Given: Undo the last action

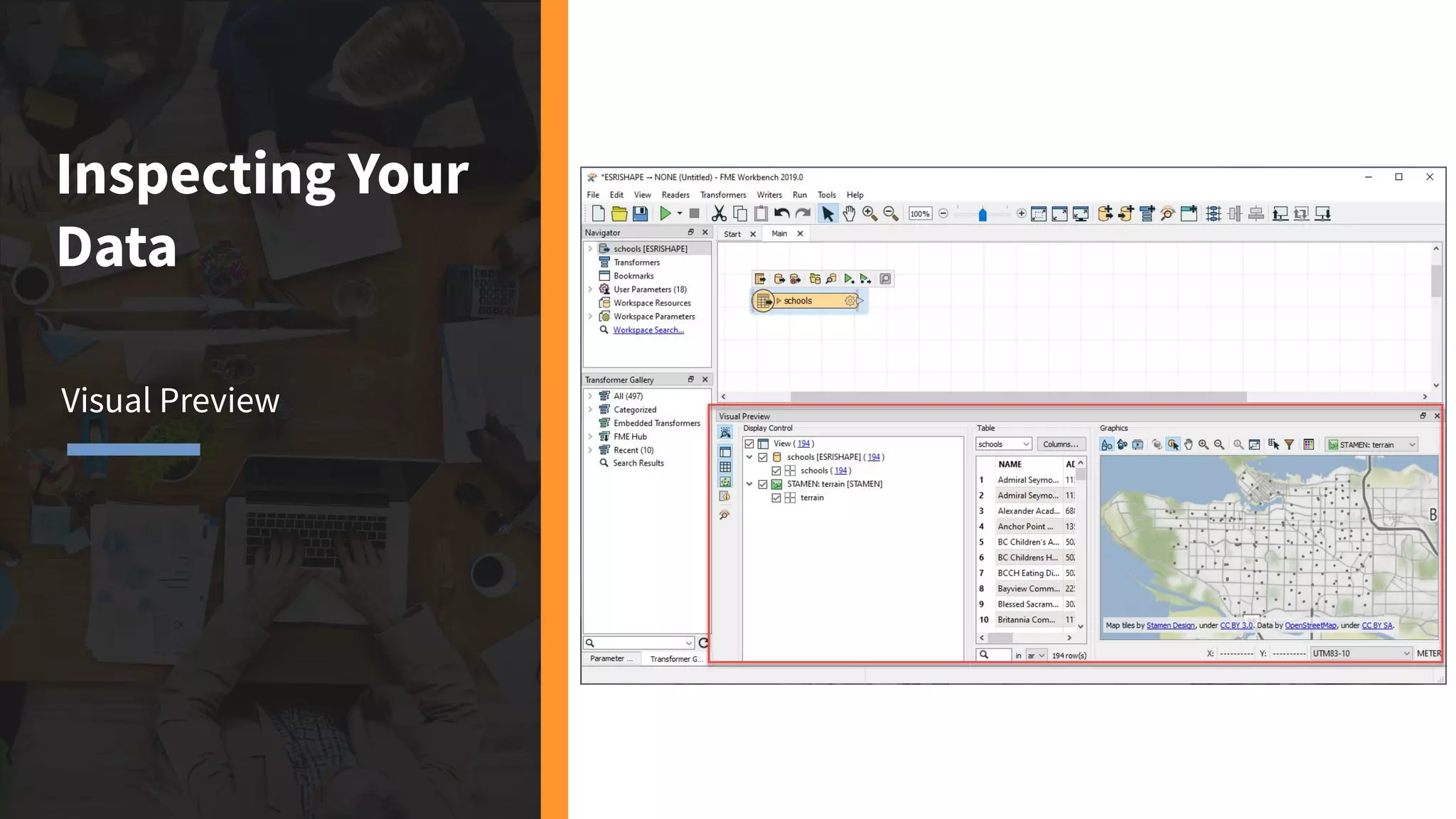Looking at the screenshot, I should pos(782,214).
